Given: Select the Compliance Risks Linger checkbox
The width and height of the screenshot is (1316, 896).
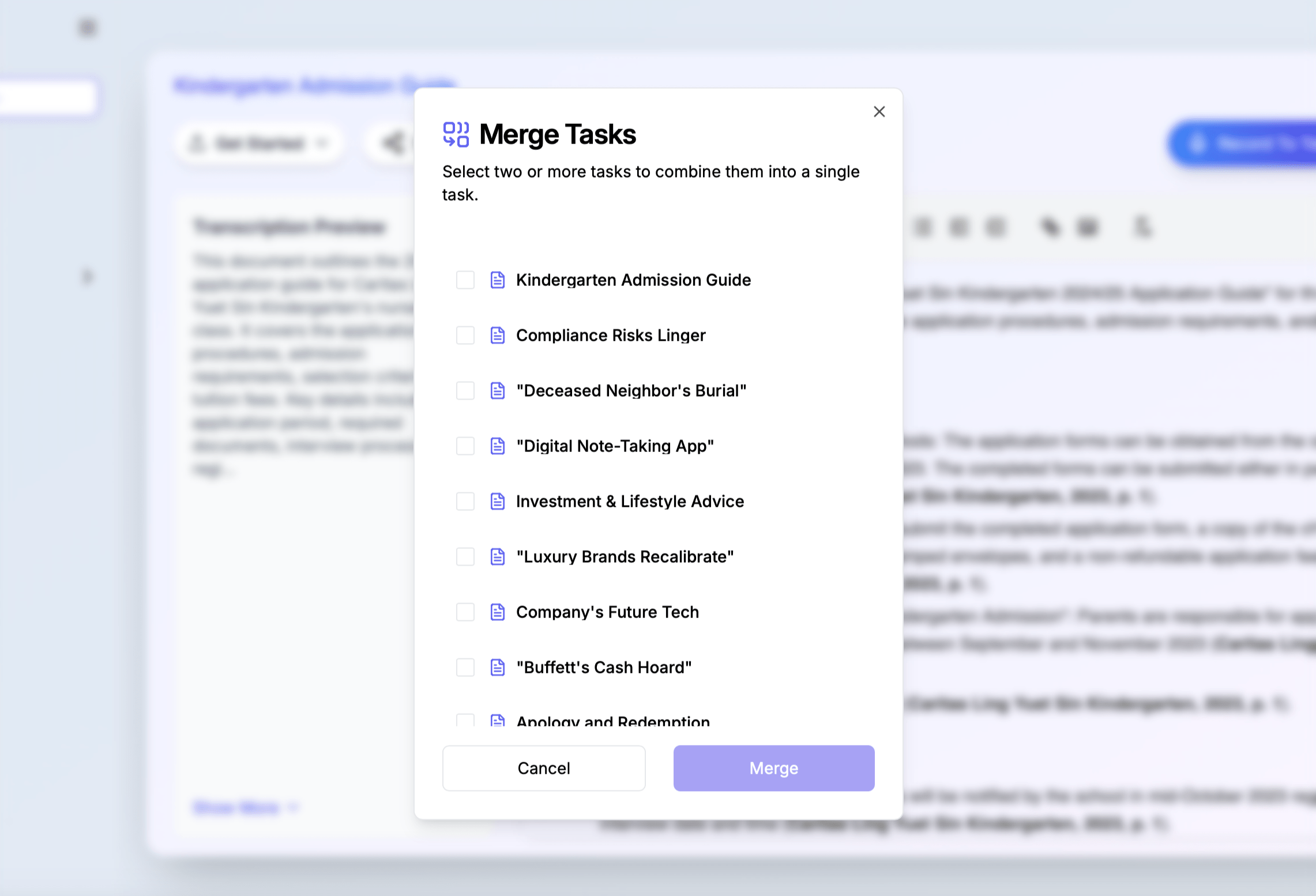Looking at the screenshot, I should pos(465,335).
